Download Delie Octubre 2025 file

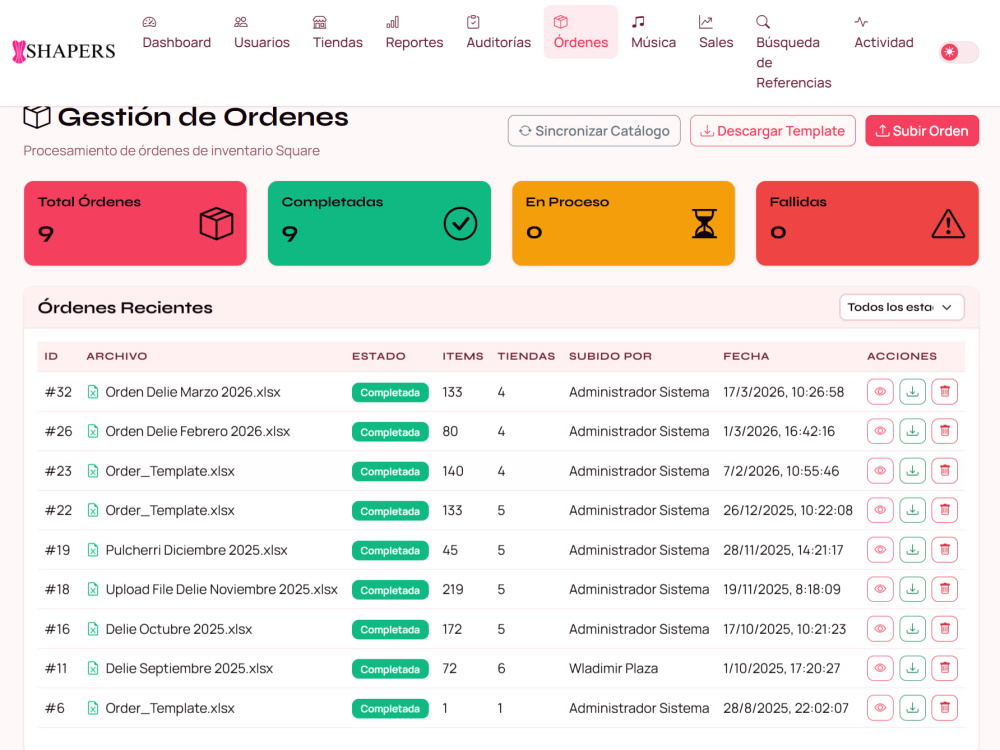913,629
